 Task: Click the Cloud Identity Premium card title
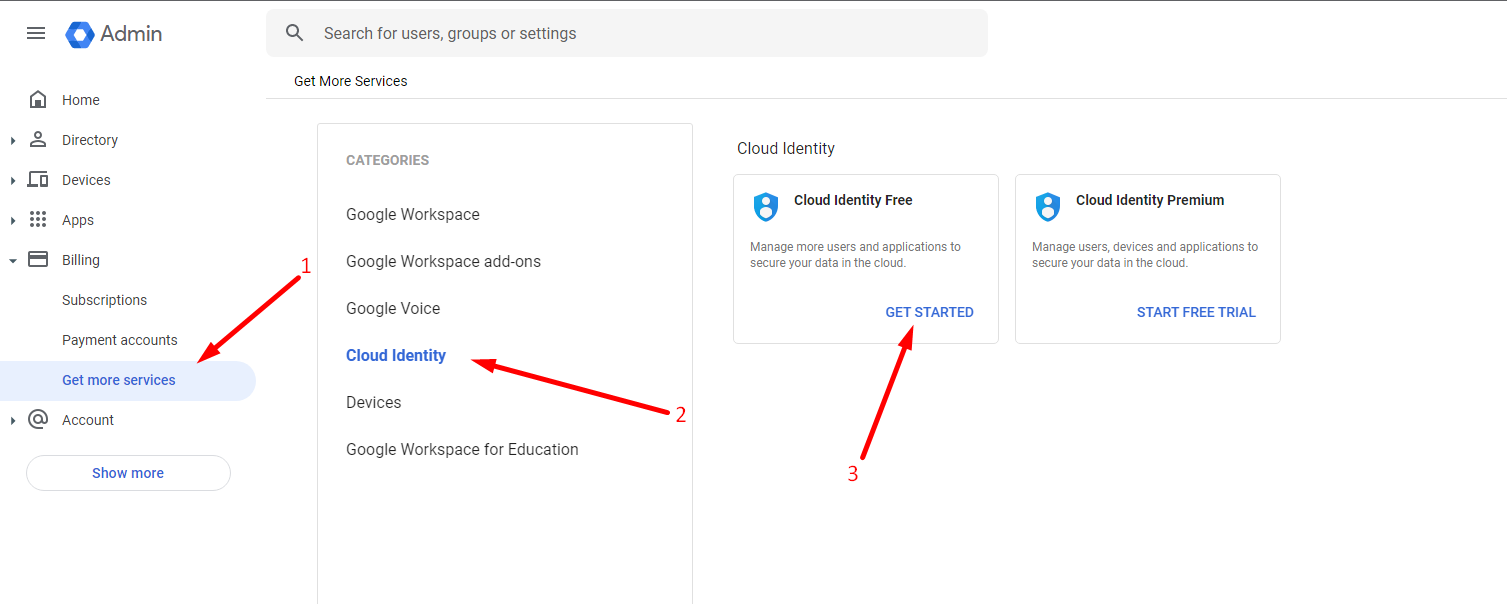click(x=1150, y=200)
